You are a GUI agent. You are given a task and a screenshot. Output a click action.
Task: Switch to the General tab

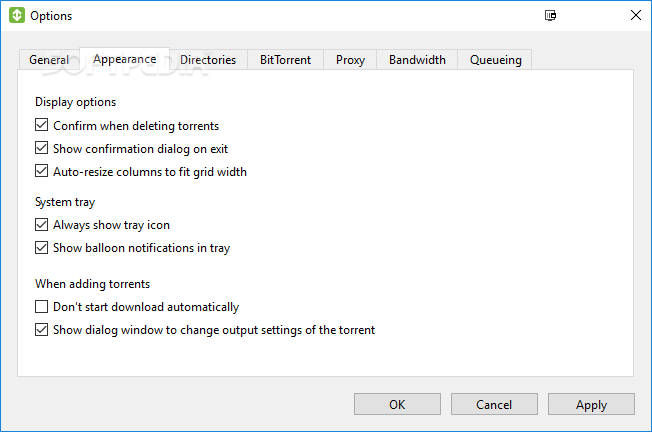[49, 60]
